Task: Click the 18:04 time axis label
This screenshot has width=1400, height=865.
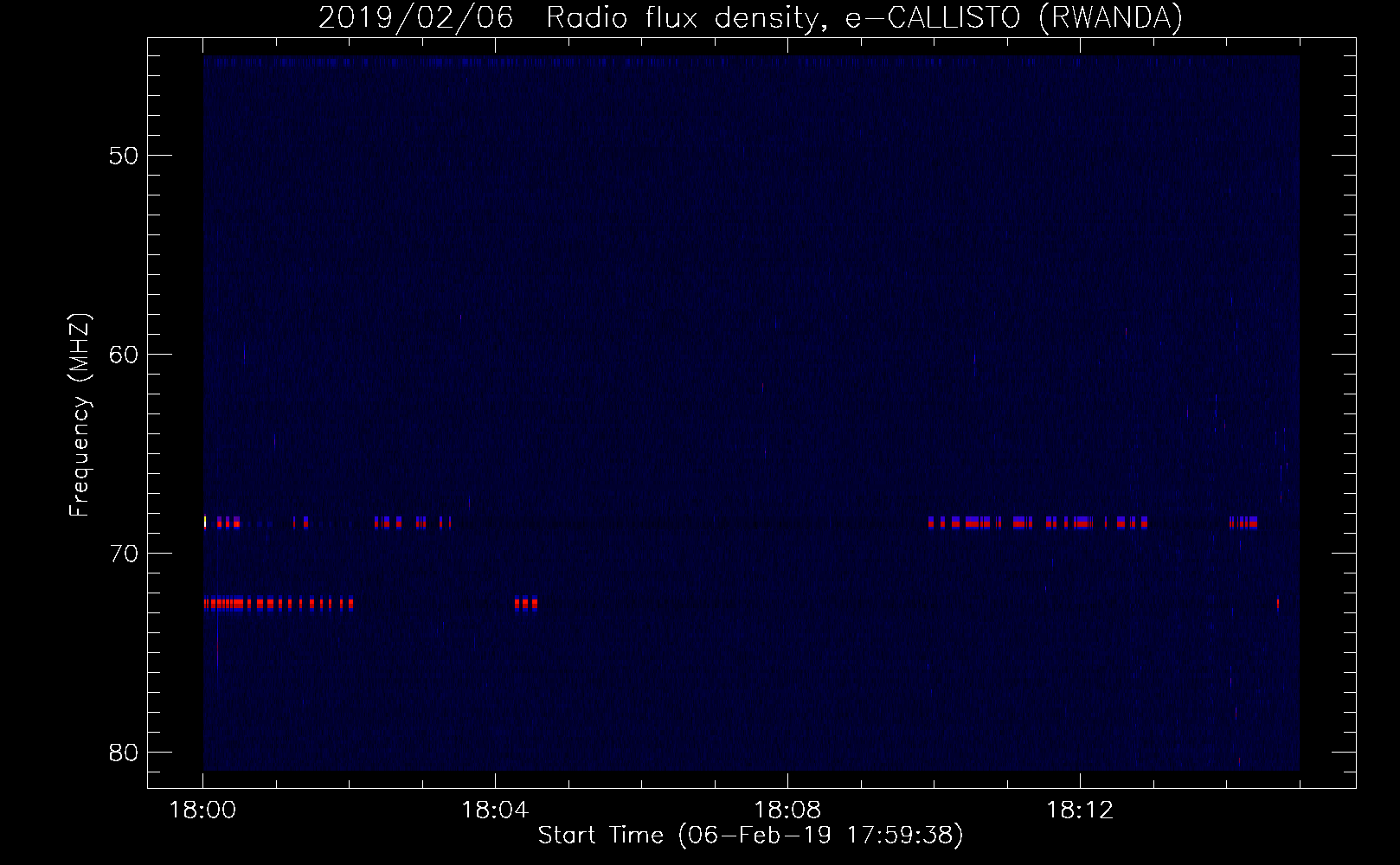Action: 495,811
